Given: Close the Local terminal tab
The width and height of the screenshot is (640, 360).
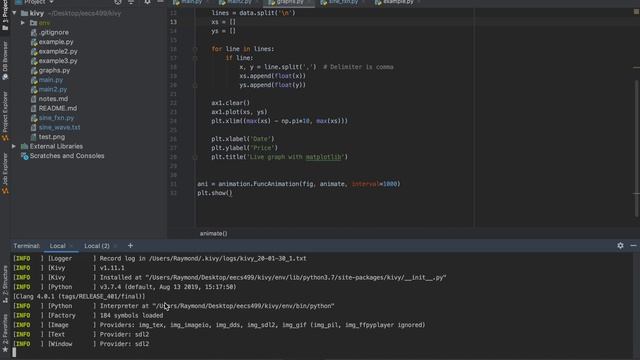Looking at the screenshot, I should point(71,246).
